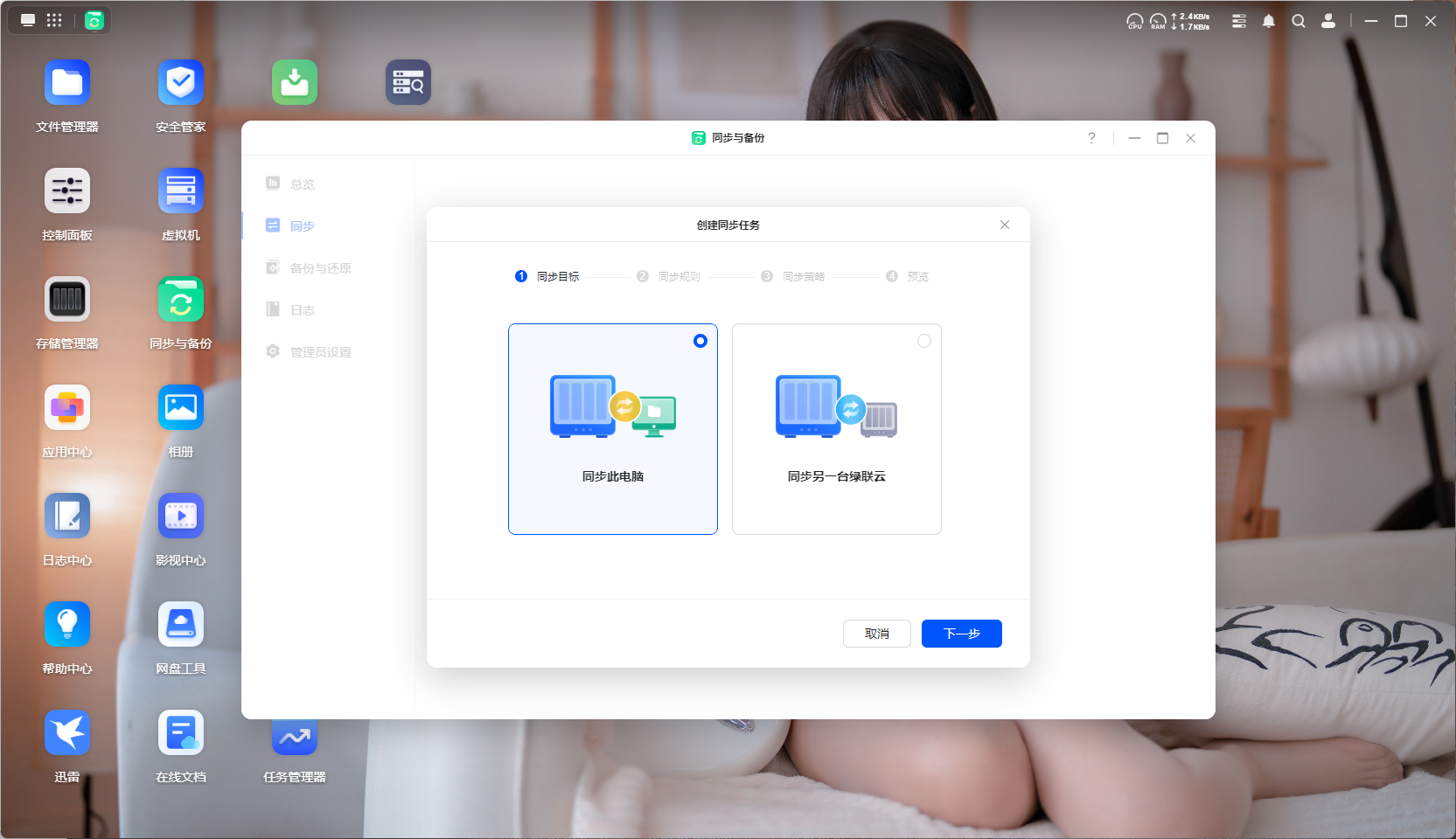Viewport: 1456px width, 839px height.
Task: Open the notifications bell
Action: click(x=1269, y=21)
